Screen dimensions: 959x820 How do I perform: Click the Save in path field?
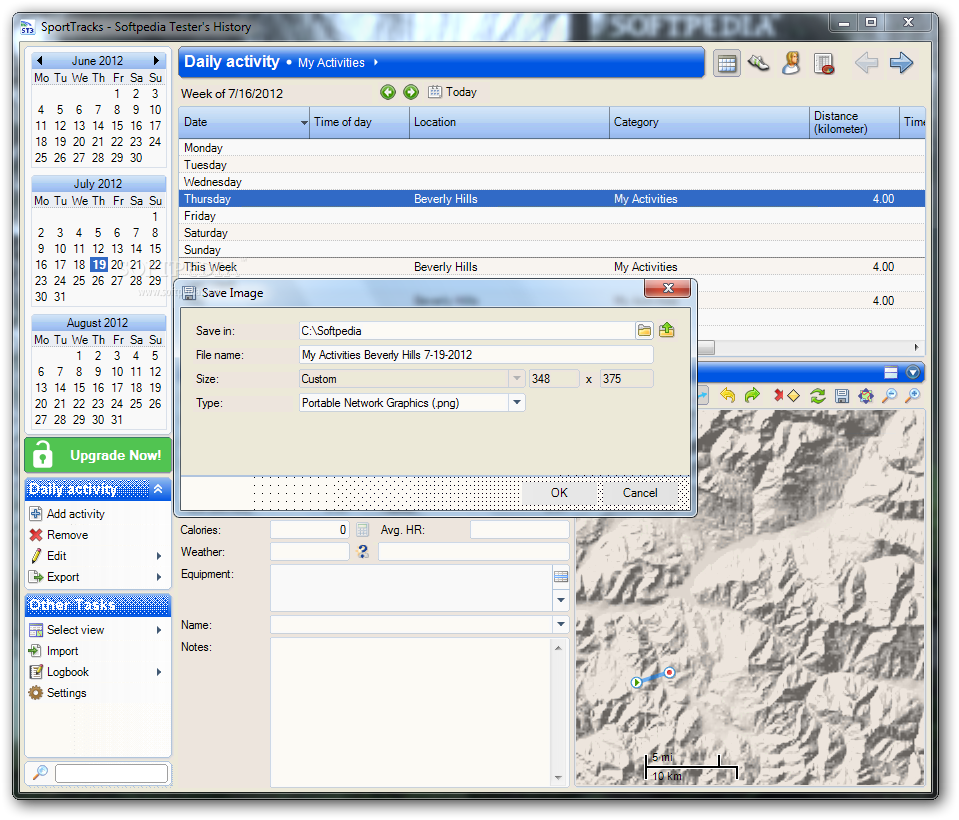(467, 331)
